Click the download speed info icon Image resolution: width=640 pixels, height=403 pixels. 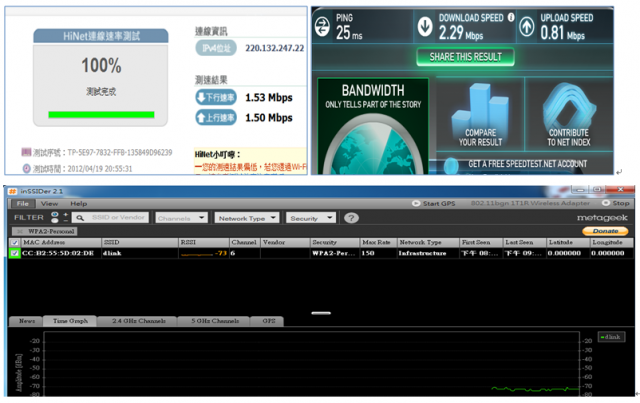click(511, 17)
